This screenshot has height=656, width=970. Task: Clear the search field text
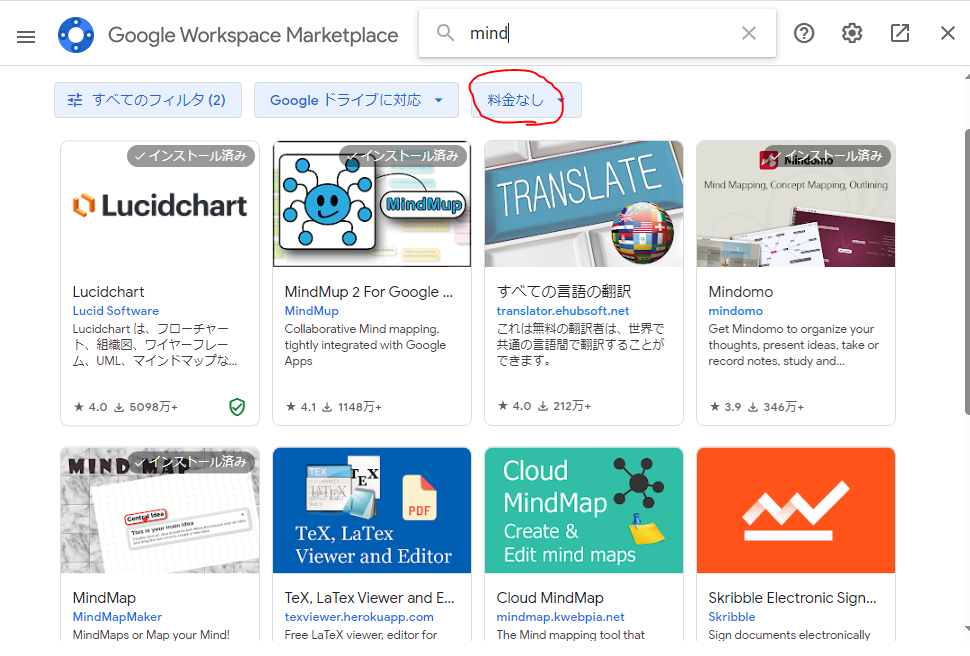(749, 33)
